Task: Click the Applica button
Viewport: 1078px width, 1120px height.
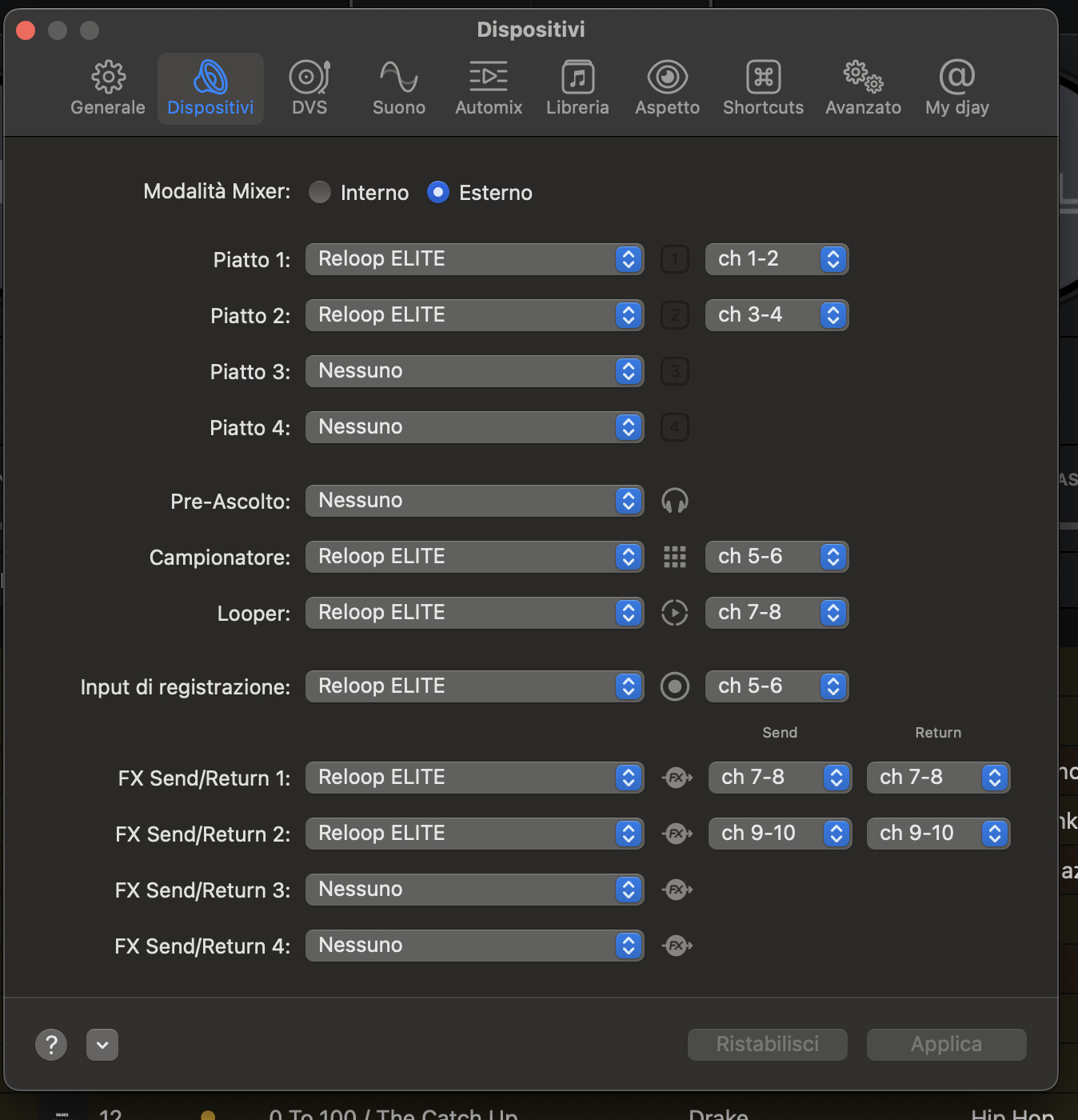Action: coord(946,1045)
